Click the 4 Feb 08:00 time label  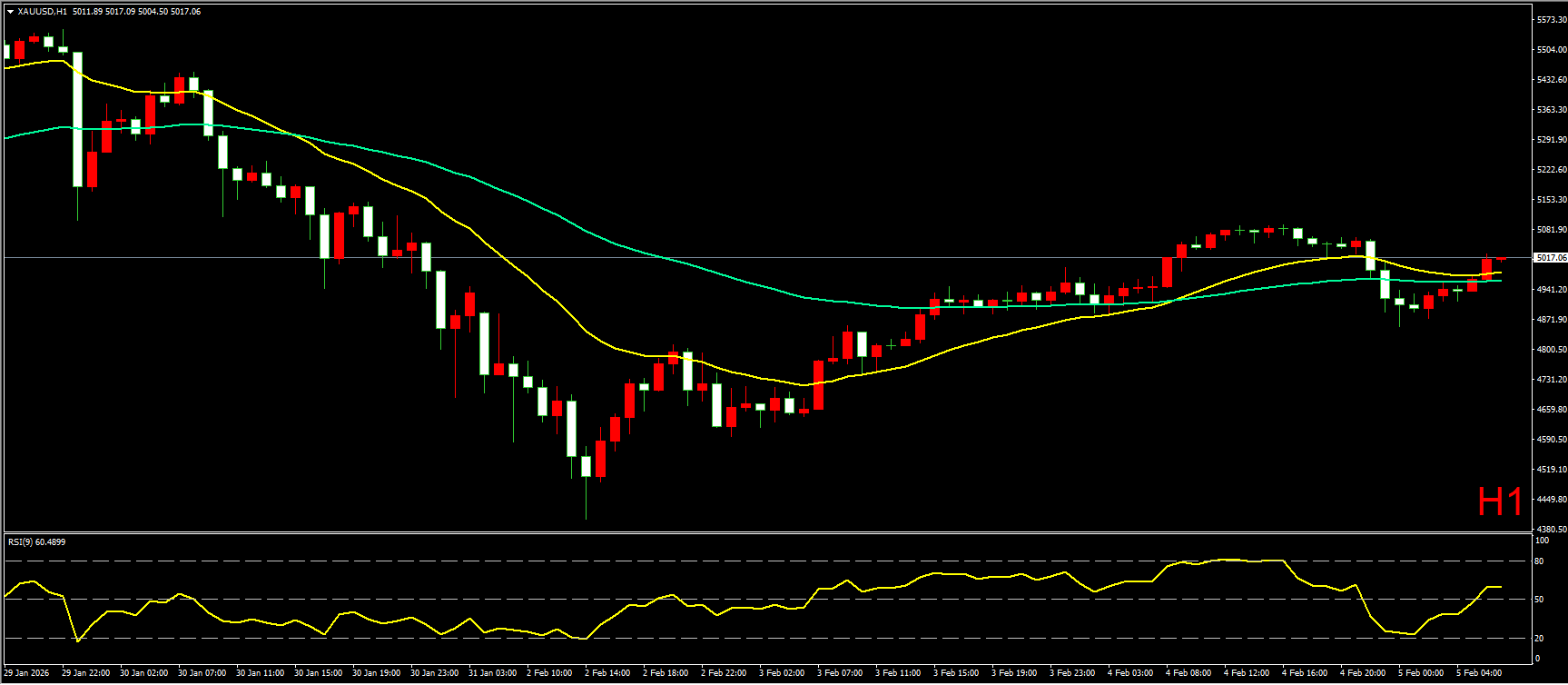[x=1188, y=673]
